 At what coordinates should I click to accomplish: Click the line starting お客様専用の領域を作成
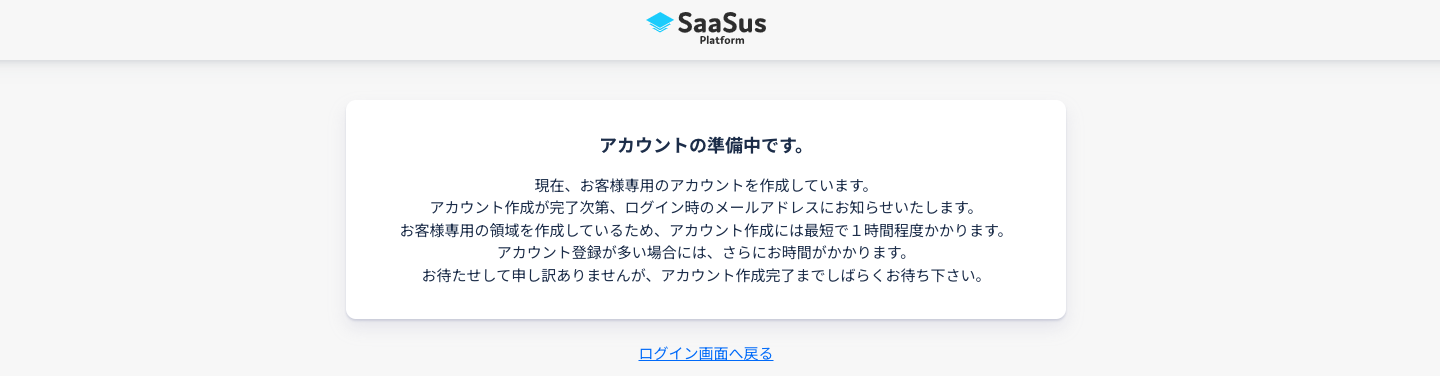(x=705, y=230)
